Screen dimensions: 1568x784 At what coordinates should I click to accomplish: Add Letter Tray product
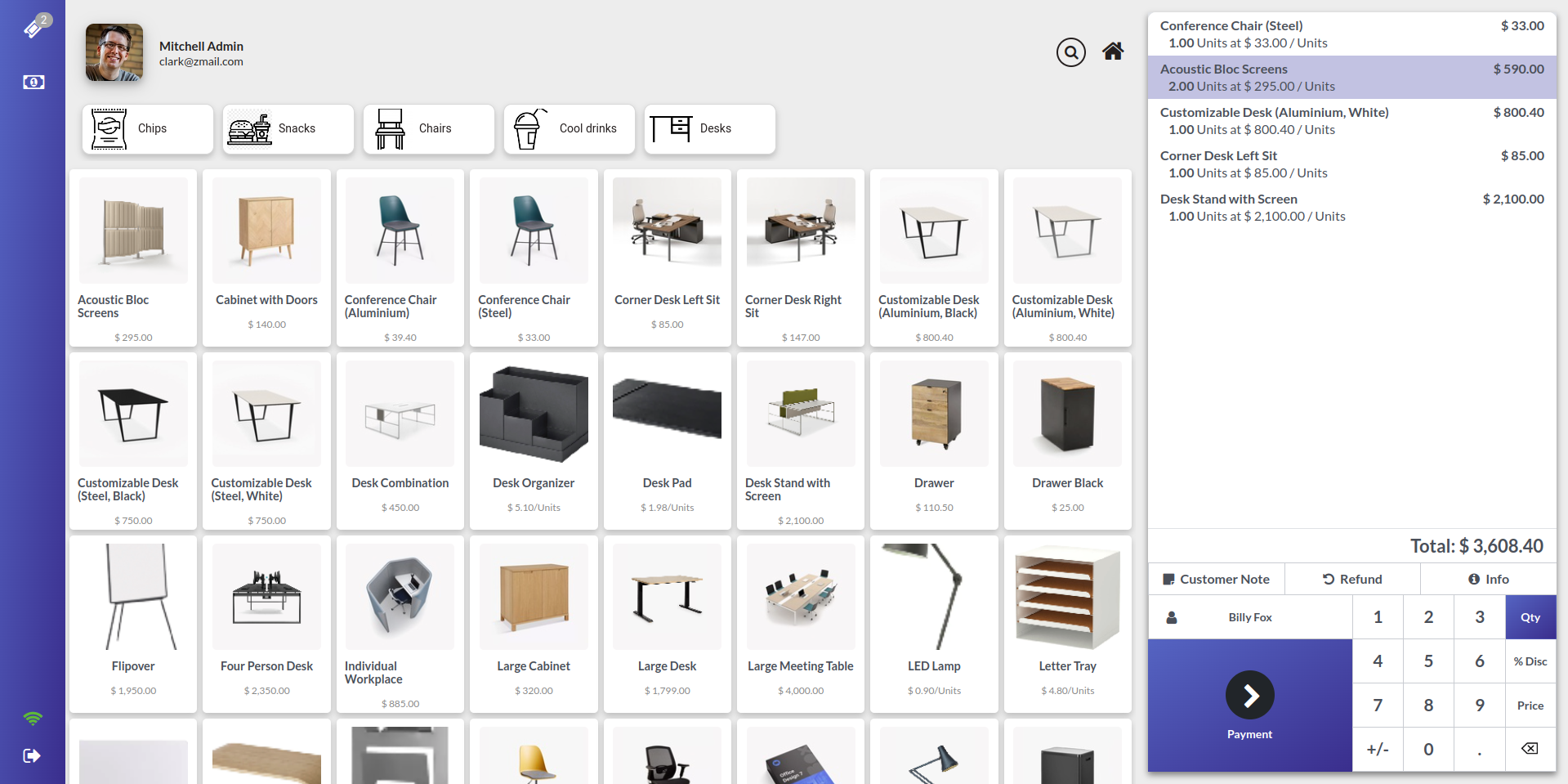1068,624
